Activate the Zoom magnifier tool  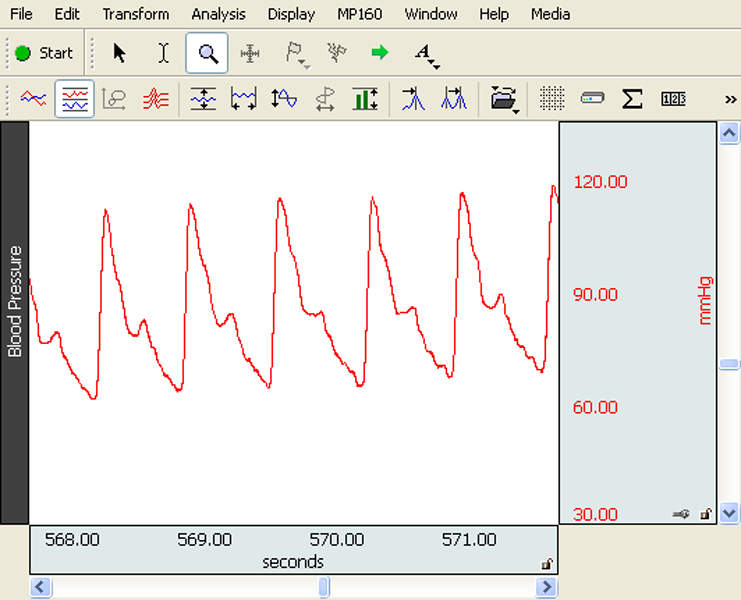click(x=207, y=53)
